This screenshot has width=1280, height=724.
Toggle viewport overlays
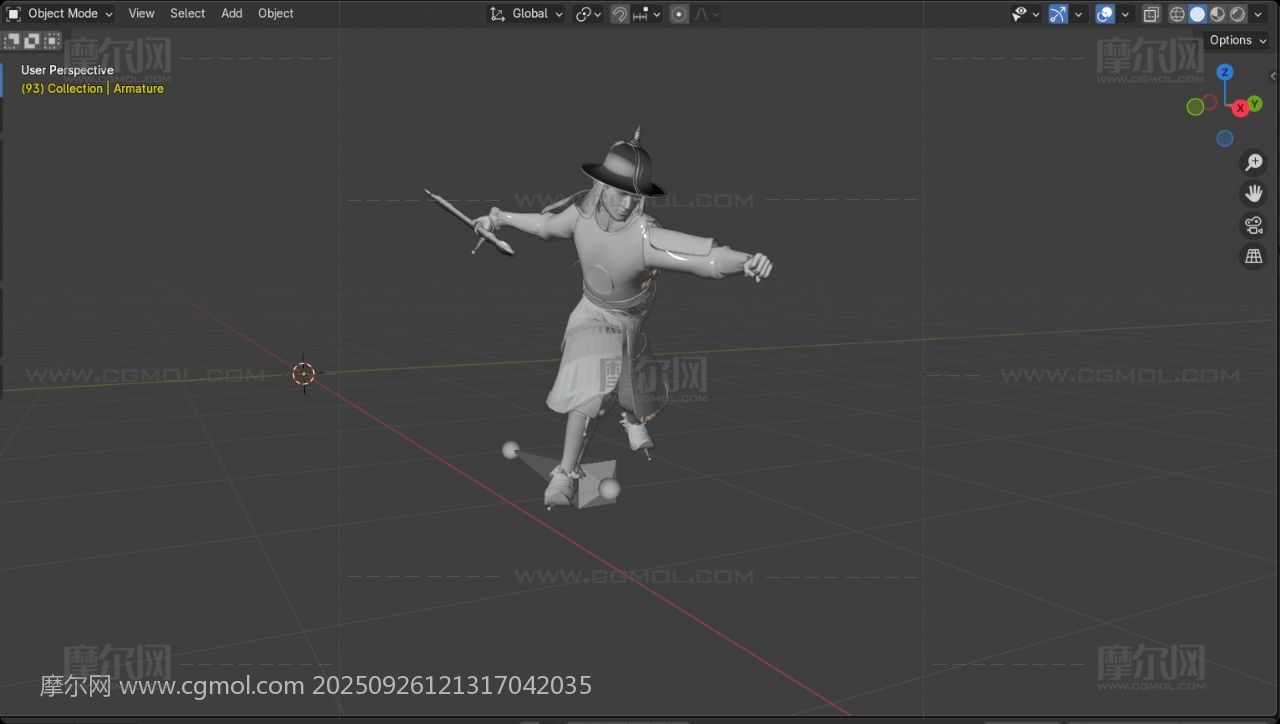(1105, 14)
